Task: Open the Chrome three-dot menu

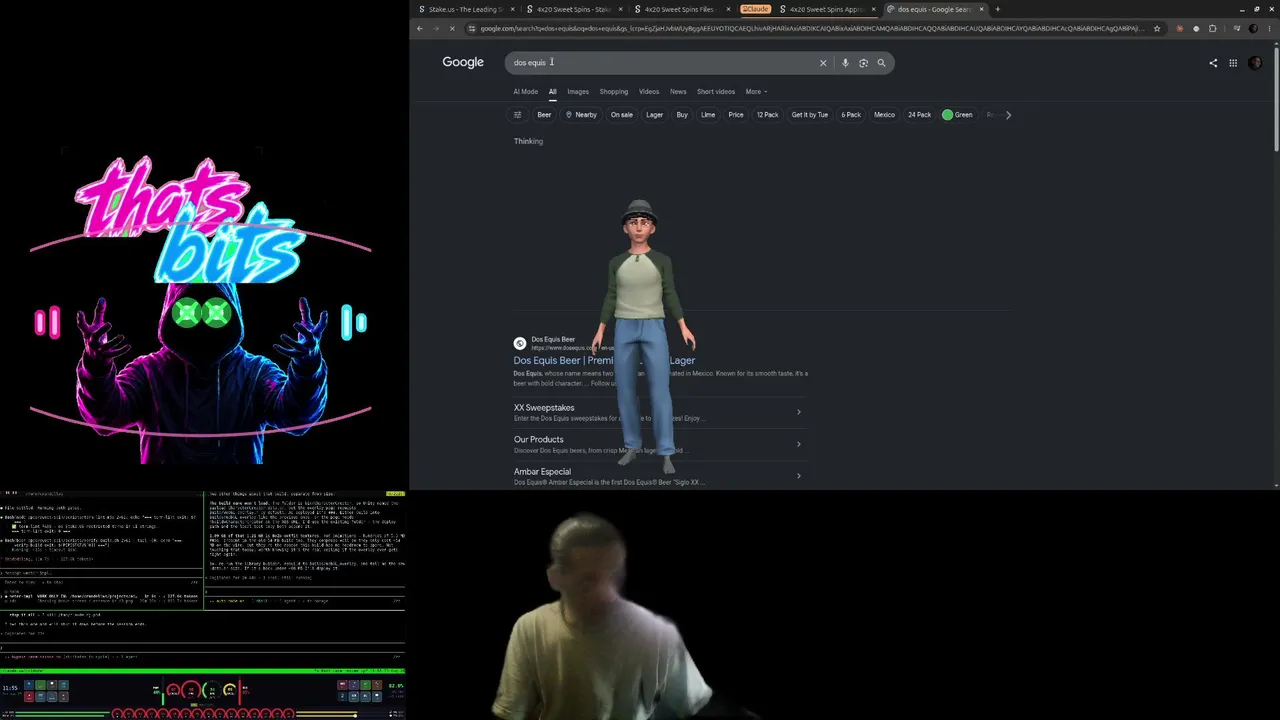Action: coord(1269,28)
